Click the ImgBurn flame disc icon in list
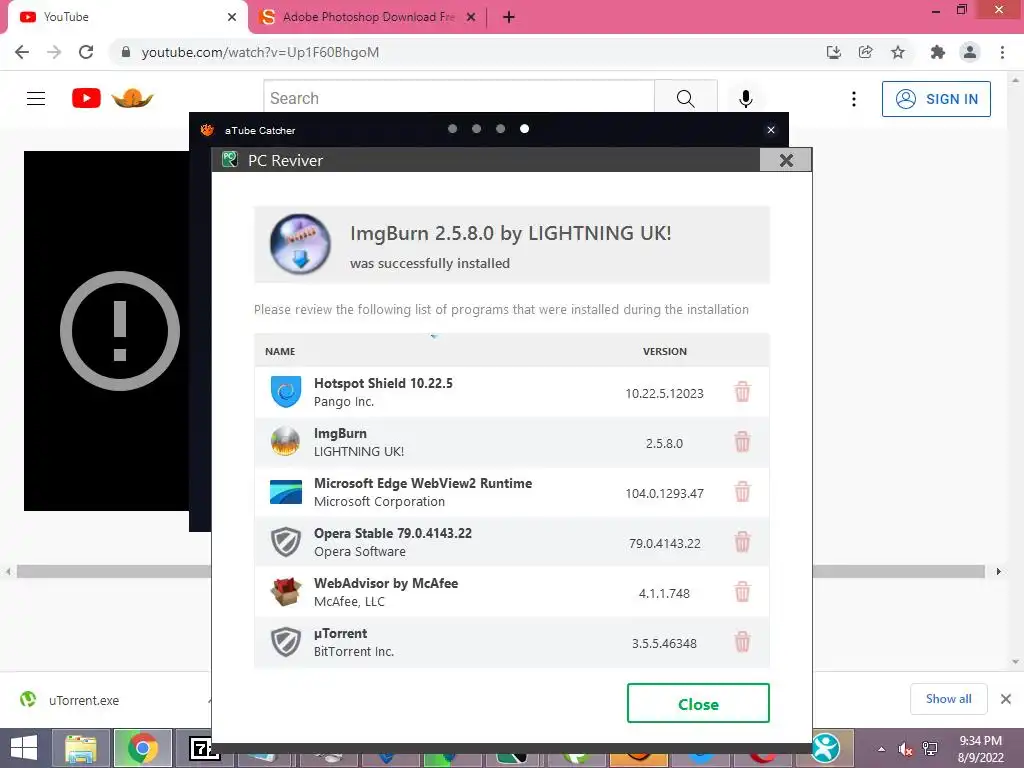 pos(285,441)
